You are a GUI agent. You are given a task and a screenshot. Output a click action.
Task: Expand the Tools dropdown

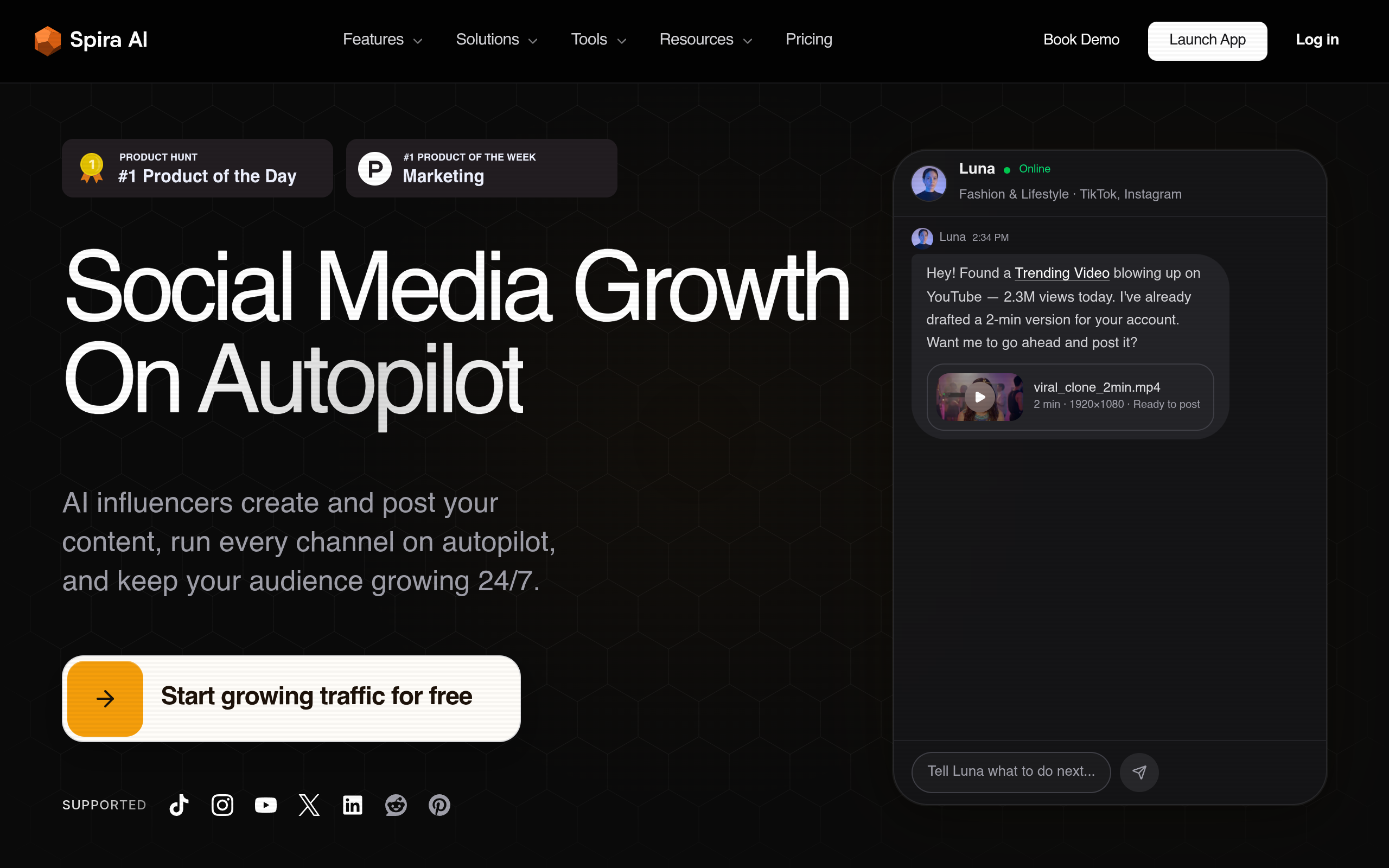coord(598,40)
